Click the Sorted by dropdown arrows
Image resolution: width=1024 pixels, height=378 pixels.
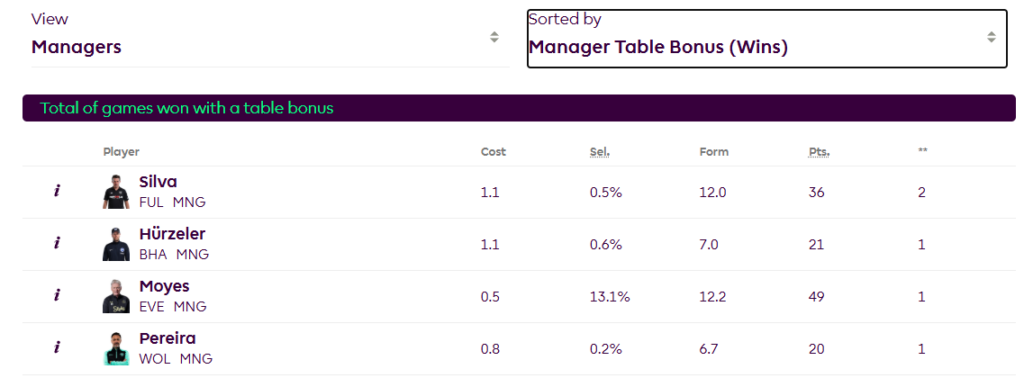point(991,37)
